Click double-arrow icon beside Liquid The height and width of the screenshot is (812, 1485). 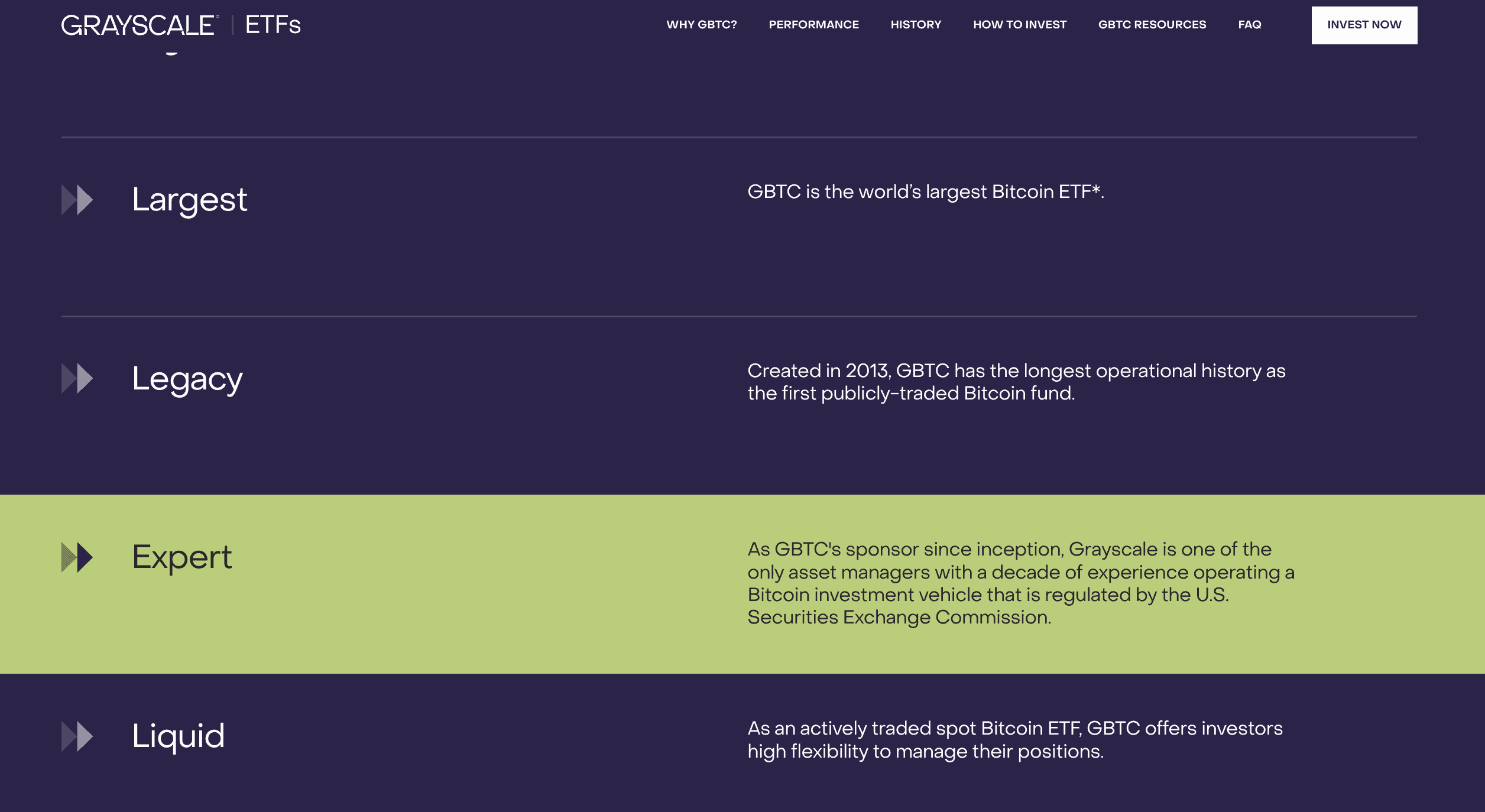(x=77, y=736)
